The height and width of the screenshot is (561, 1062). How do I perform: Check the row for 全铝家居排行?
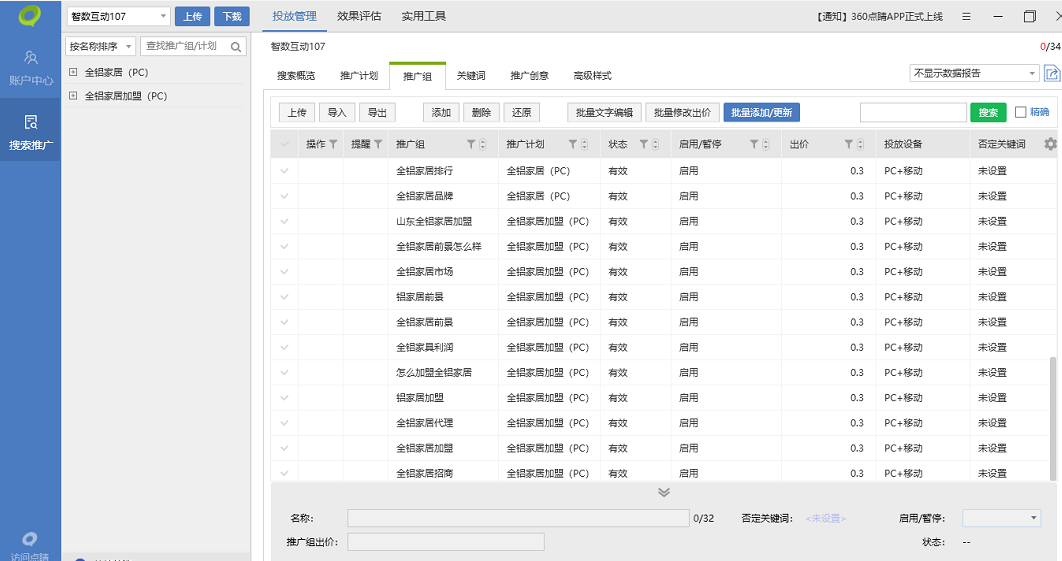(285, 171)
